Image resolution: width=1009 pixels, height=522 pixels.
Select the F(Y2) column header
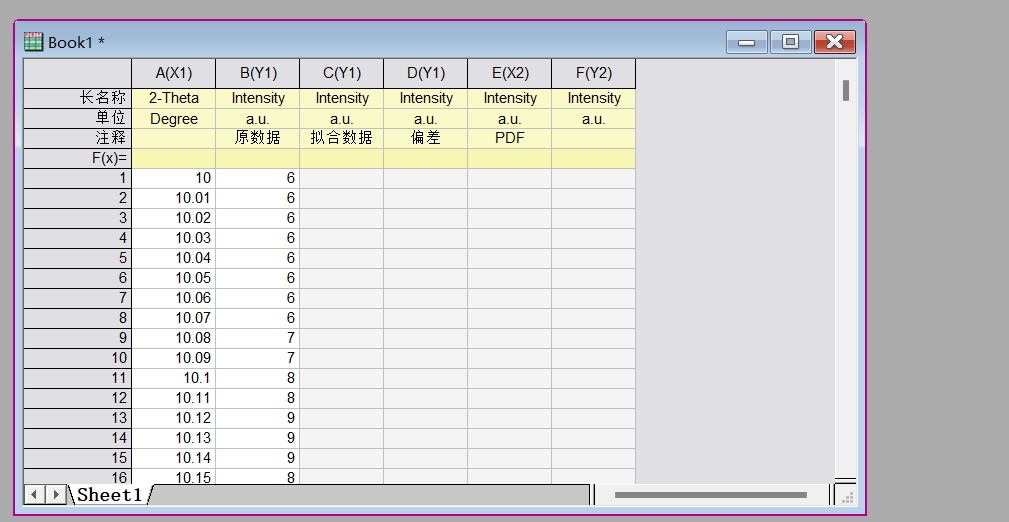pos(593,73)
